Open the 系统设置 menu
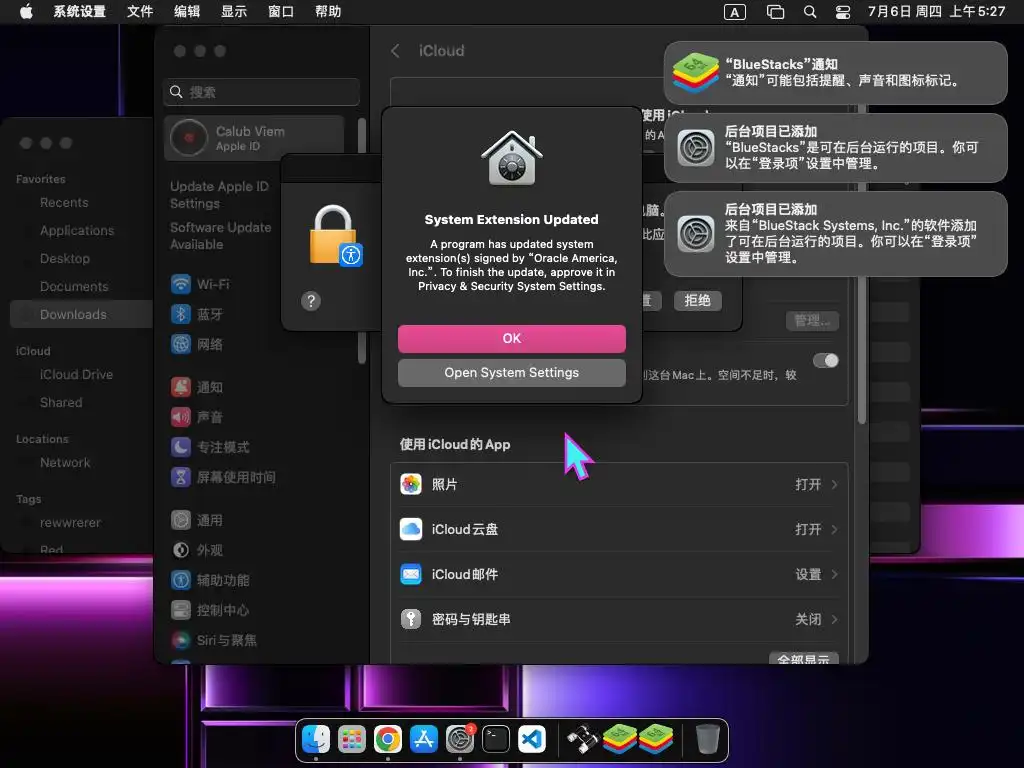The width and height of the screenshot is (1024, 768). pos(79,12)
